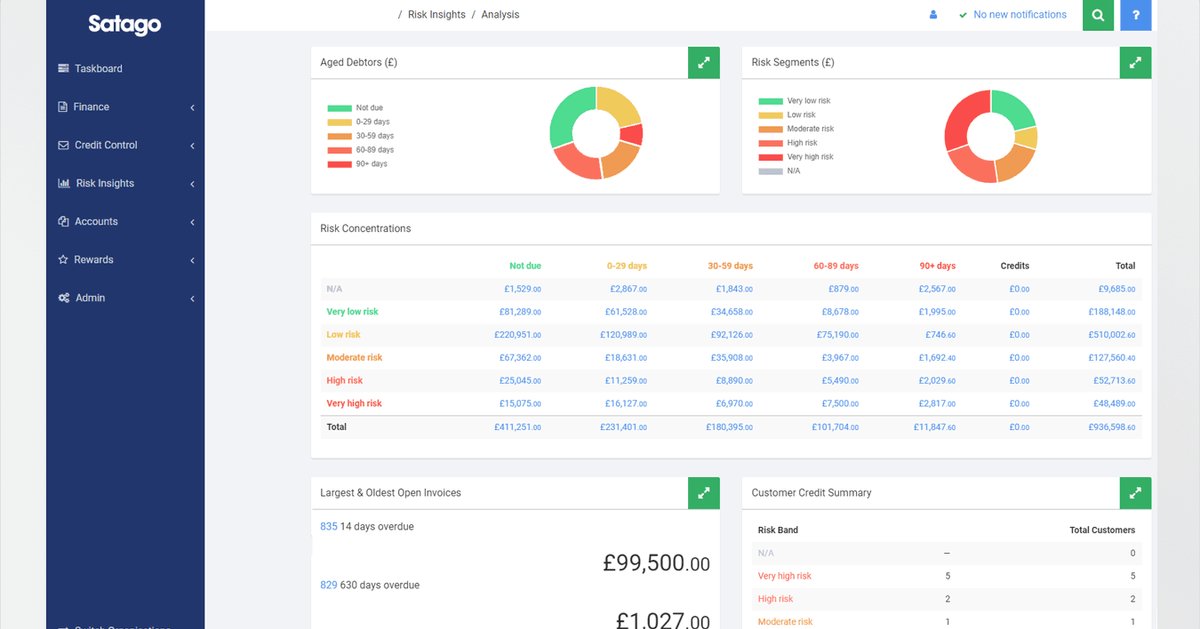
Task: Click the expand arrows on the Risk Segments panel
Action: pos(1135,62)
